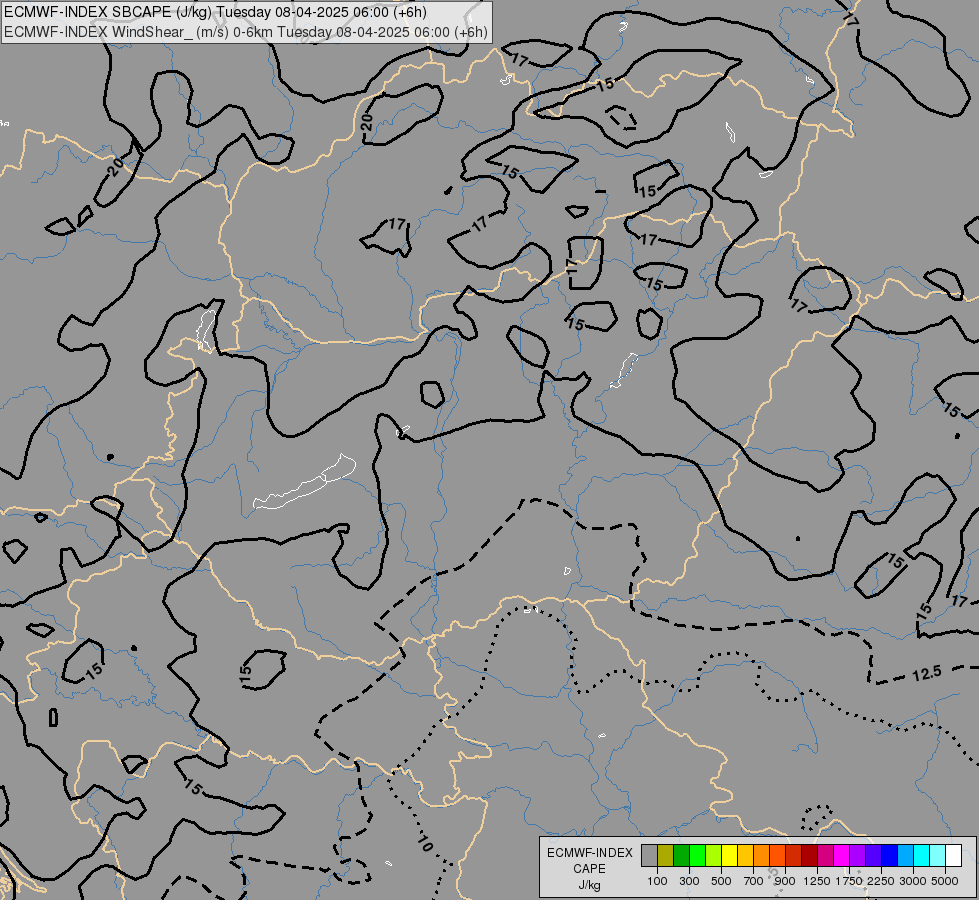Click the 12.5 dashed contour label
Image resolution: width=979 pixels, height=900 pixels.
tap(927, 675)
